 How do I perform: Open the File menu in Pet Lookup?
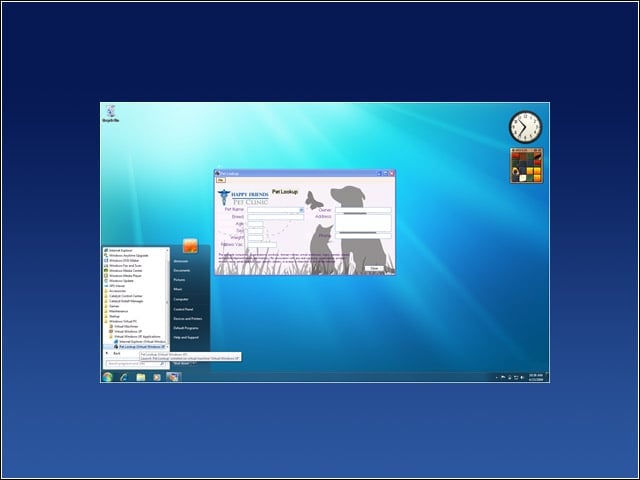(x=221, y=180)
